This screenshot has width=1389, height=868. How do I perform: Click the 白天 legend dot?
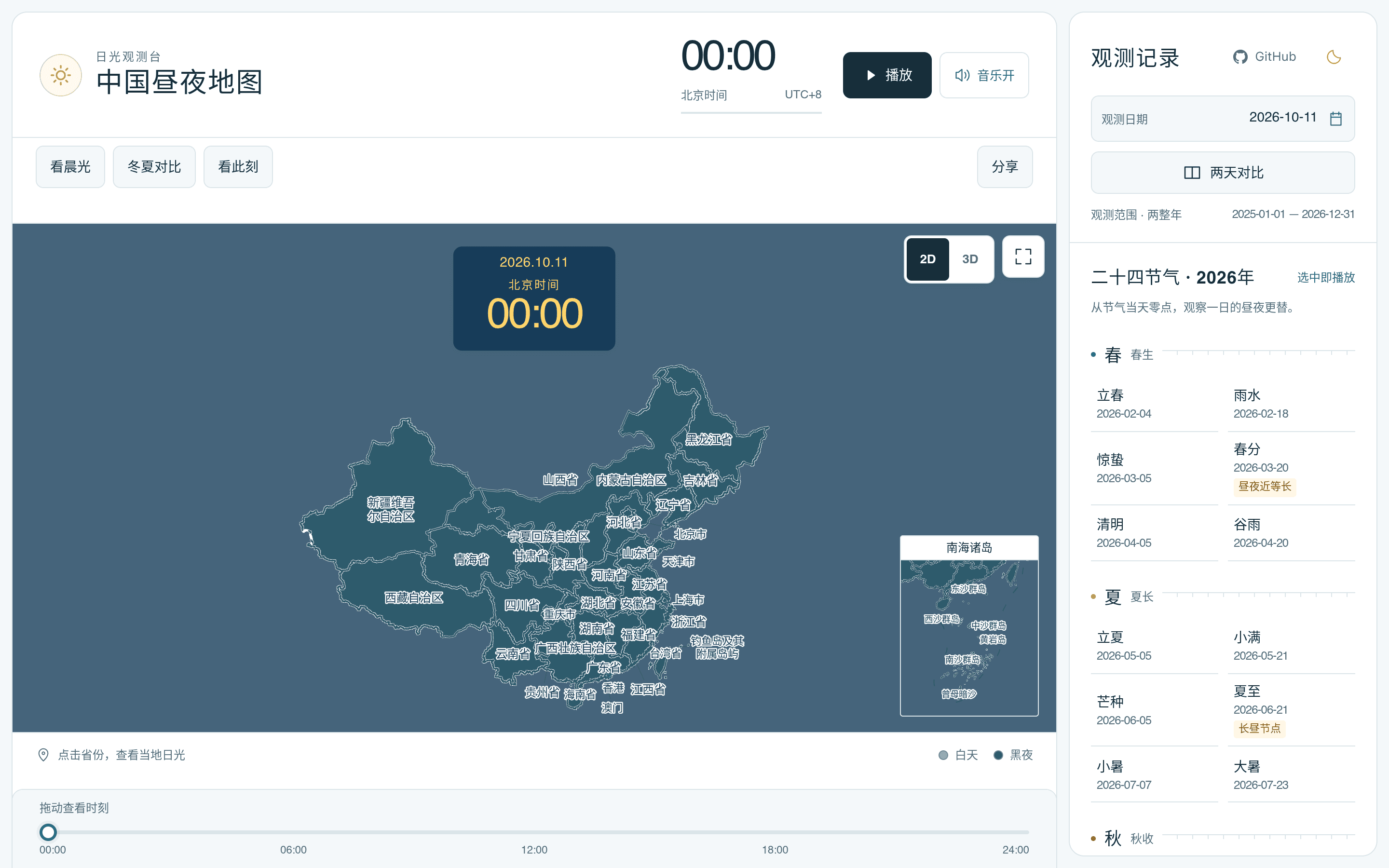click(943, 755)
